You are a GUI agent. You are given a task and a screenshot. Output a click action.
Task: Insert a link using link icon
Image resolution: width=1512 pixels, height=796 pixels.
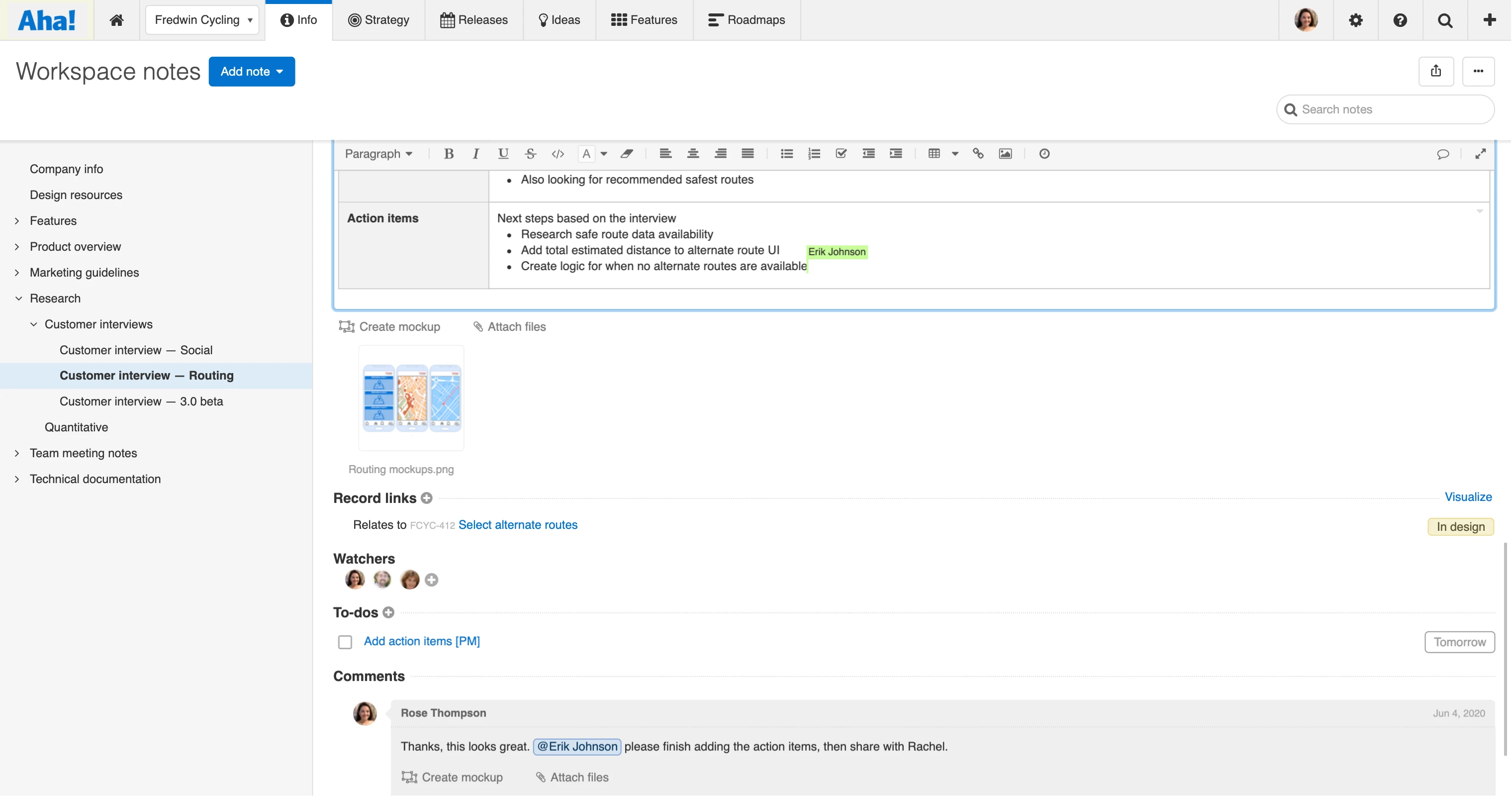(978, 154)
